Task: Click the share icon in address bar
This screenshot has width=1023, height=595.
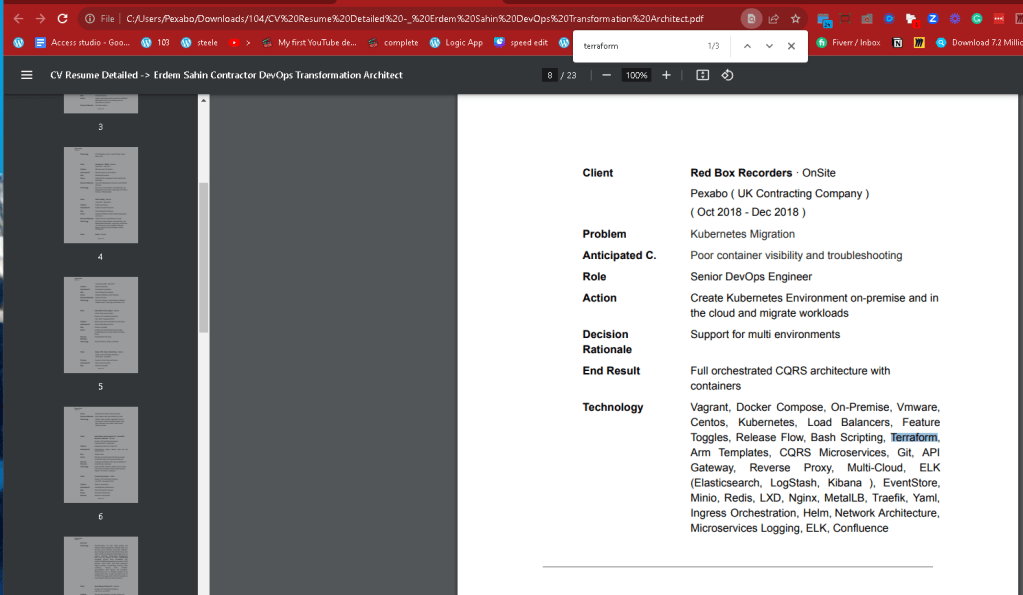Action: (x=774, y=19)
